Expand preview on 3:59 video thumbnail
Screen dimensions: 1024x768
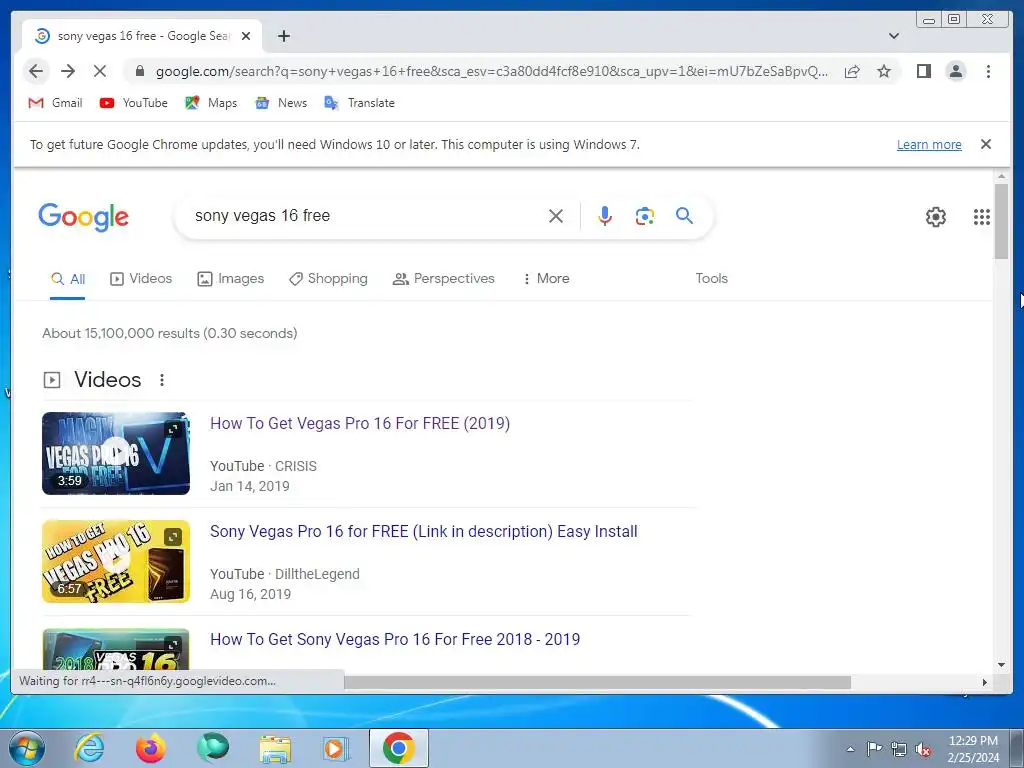173,429
